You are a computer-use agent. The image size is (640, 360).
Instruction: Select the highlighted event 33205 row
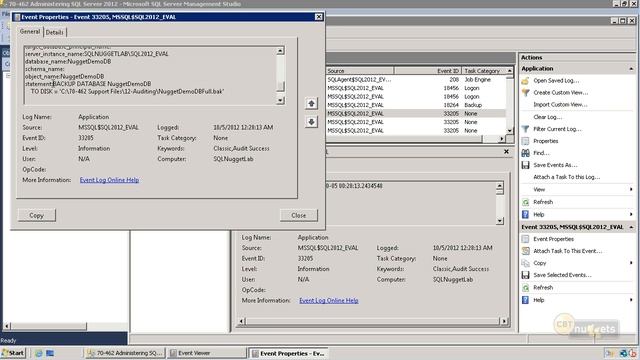[416, 113]
